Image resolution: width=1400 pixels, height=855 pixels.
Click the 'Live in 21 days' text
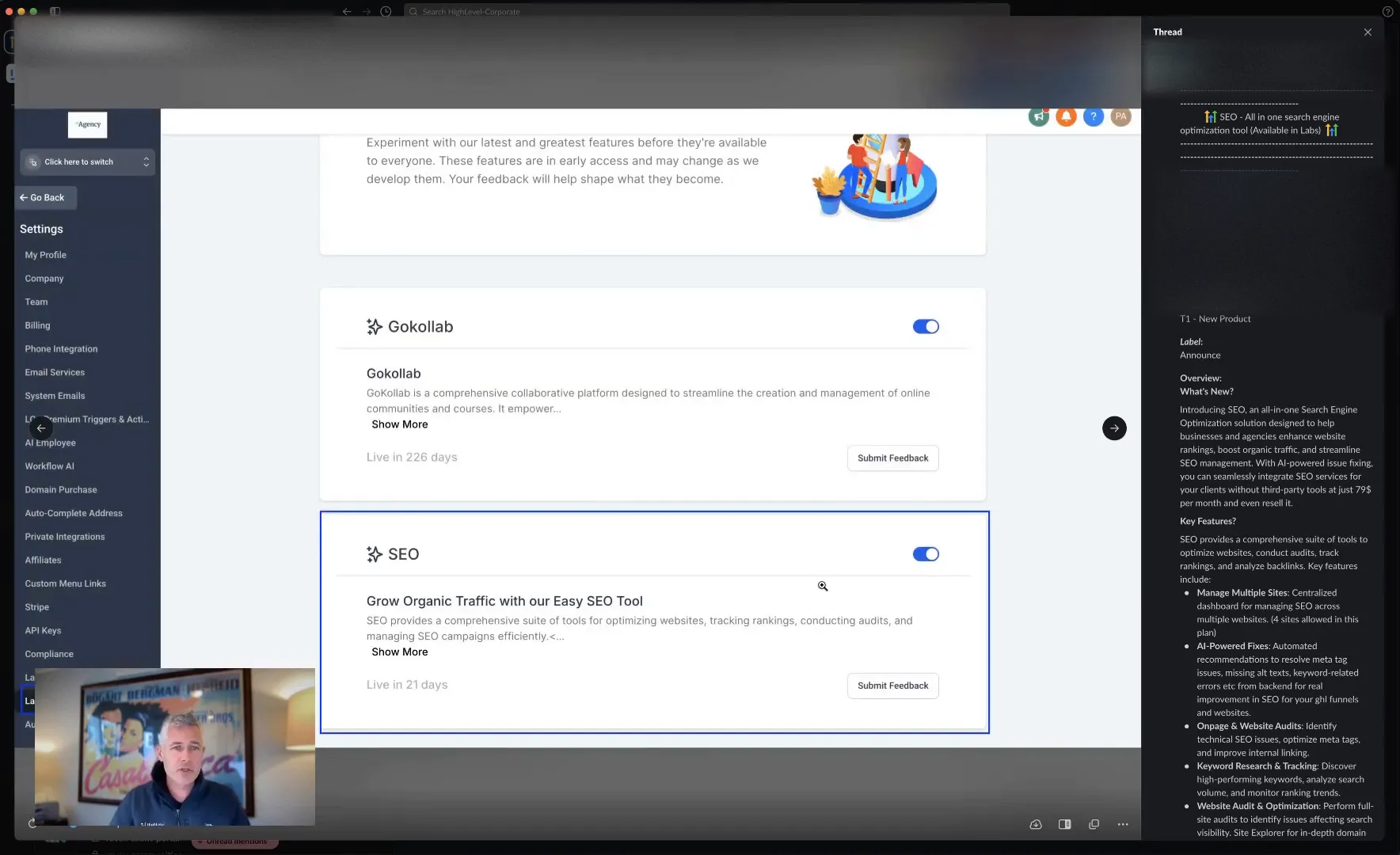[407, 685]
